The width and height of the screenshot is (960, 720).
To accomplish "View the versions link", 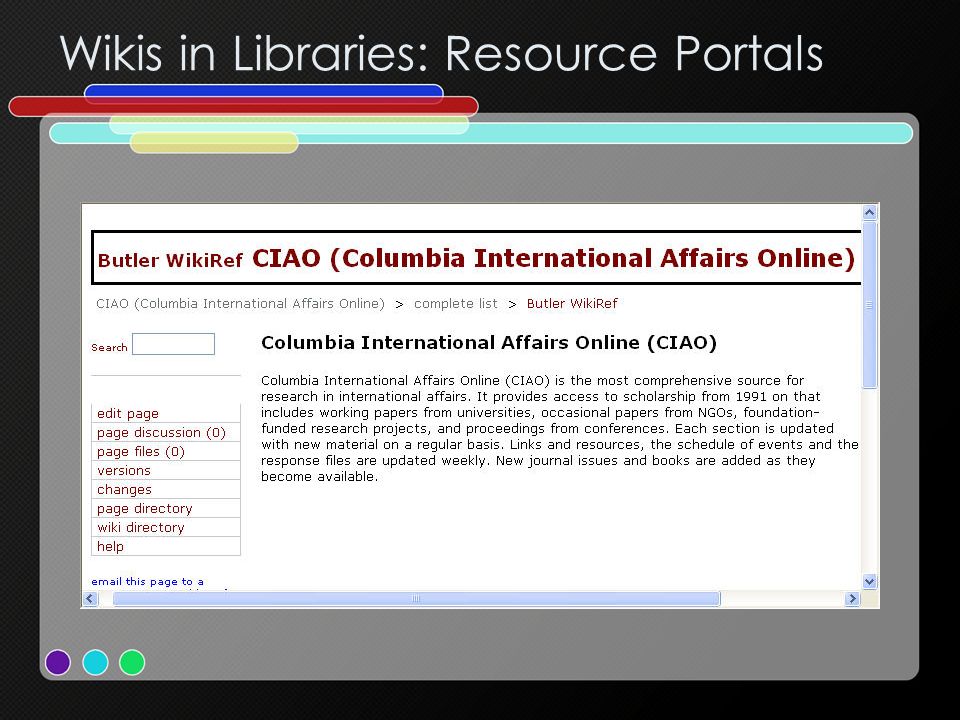I will pos(124,471).
